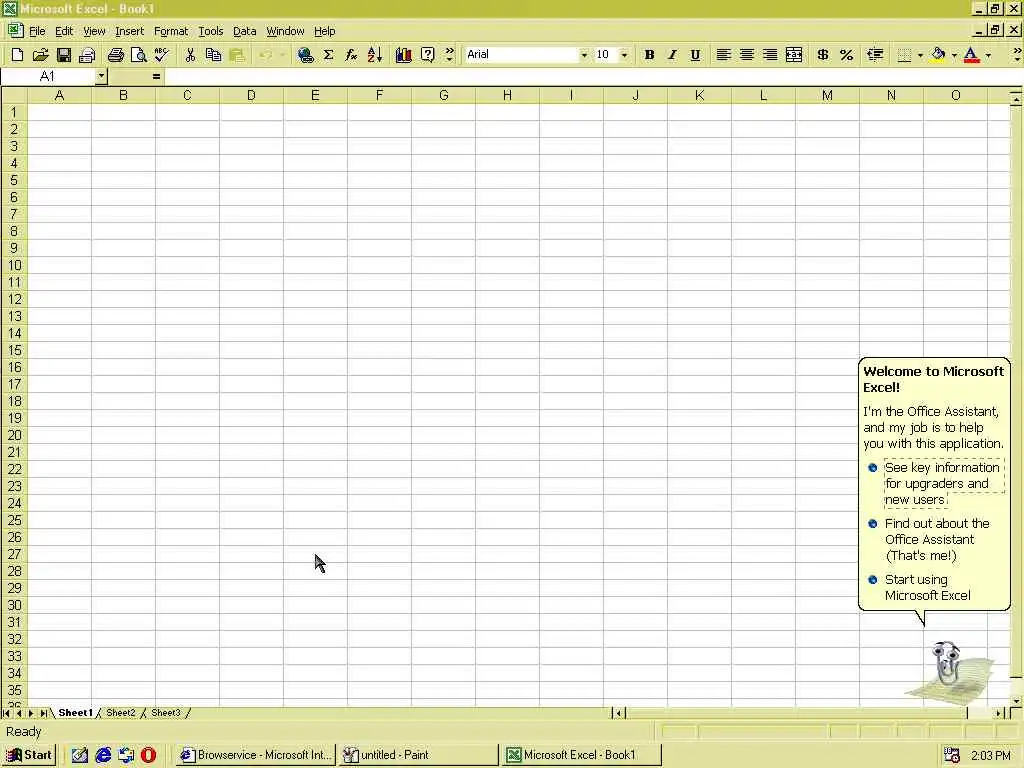The image size is (1024, 768).
Task: Open the Edit menu
Action: point(64,31)
